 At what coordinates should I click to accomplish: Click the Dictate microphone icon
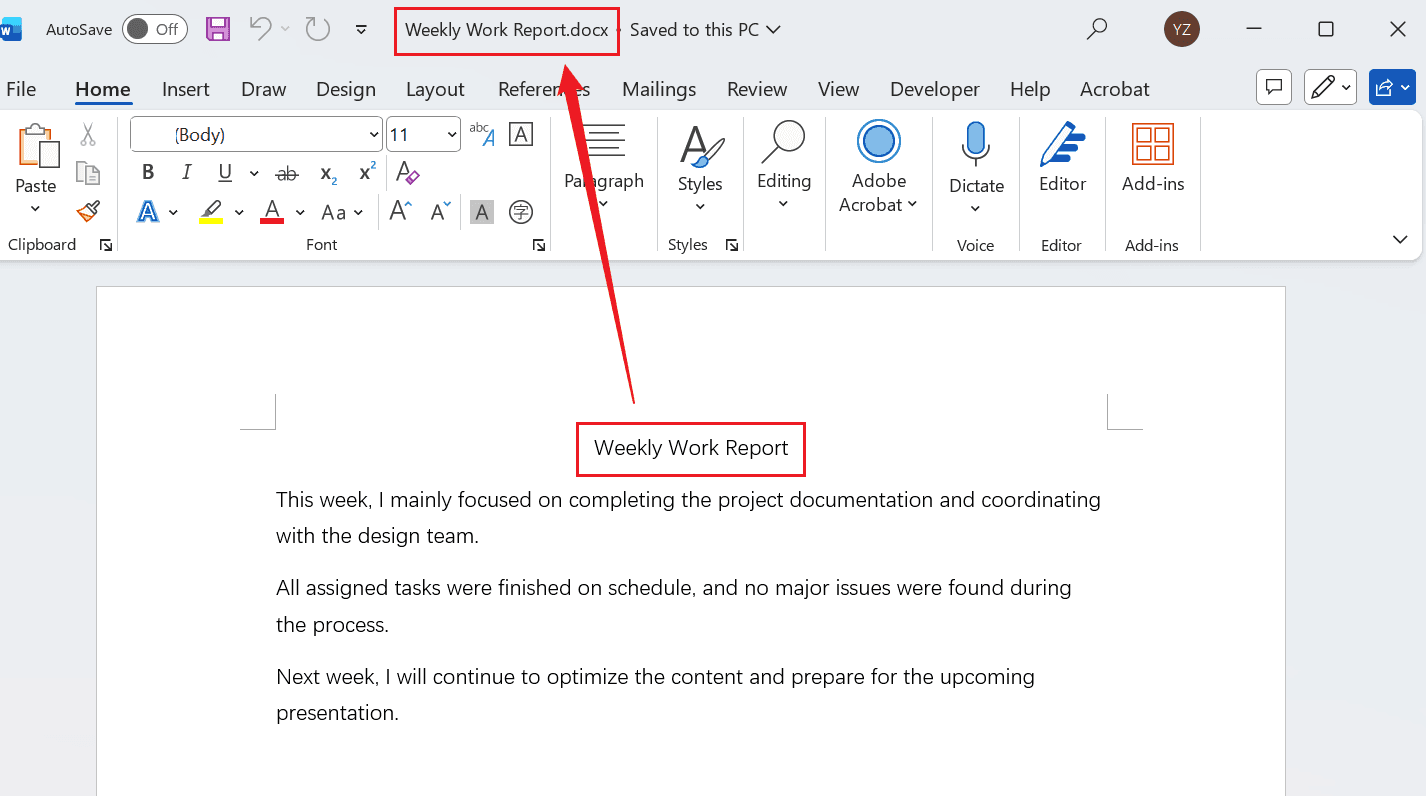[975, 143]
